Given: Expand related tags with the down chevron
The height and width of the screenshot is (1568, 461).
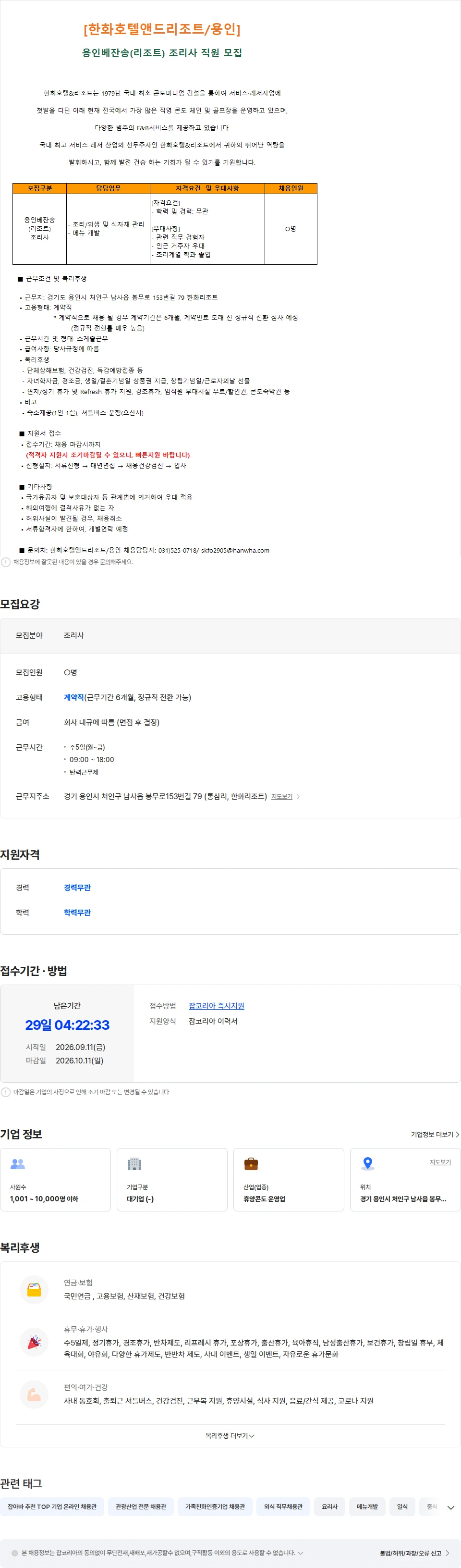Looking at the screenshot, I should pyautogui.click(x=450, y=1507).
